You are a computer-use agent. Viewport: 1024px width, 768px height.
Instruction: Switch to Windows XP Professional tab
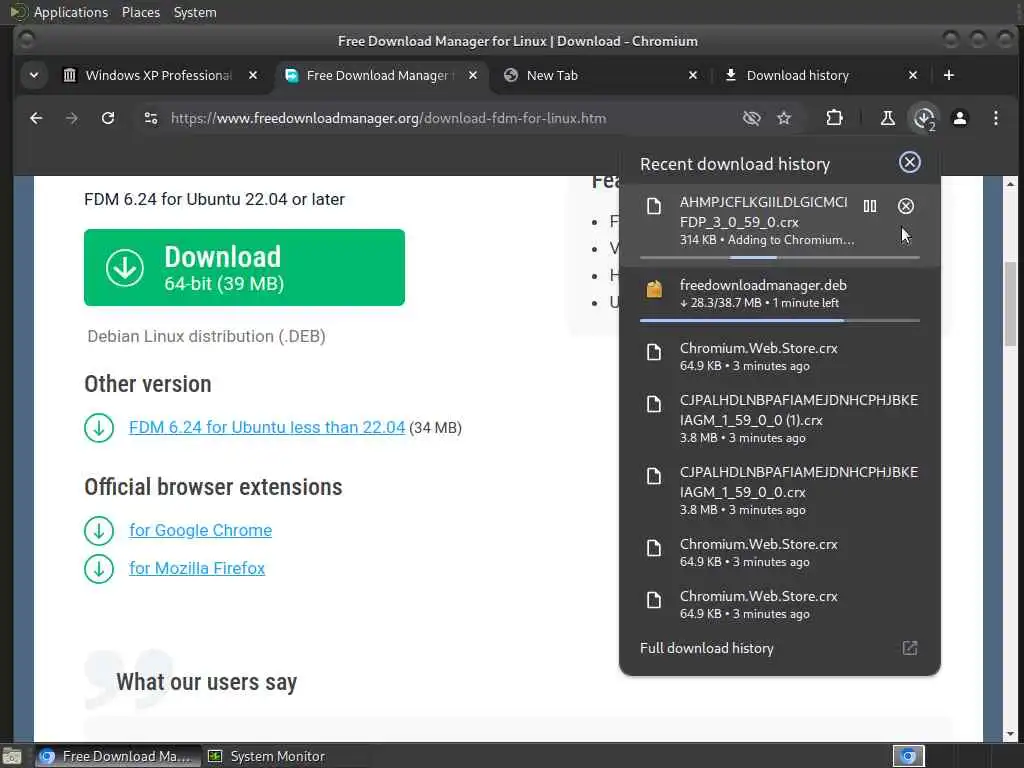click(159, 75)
